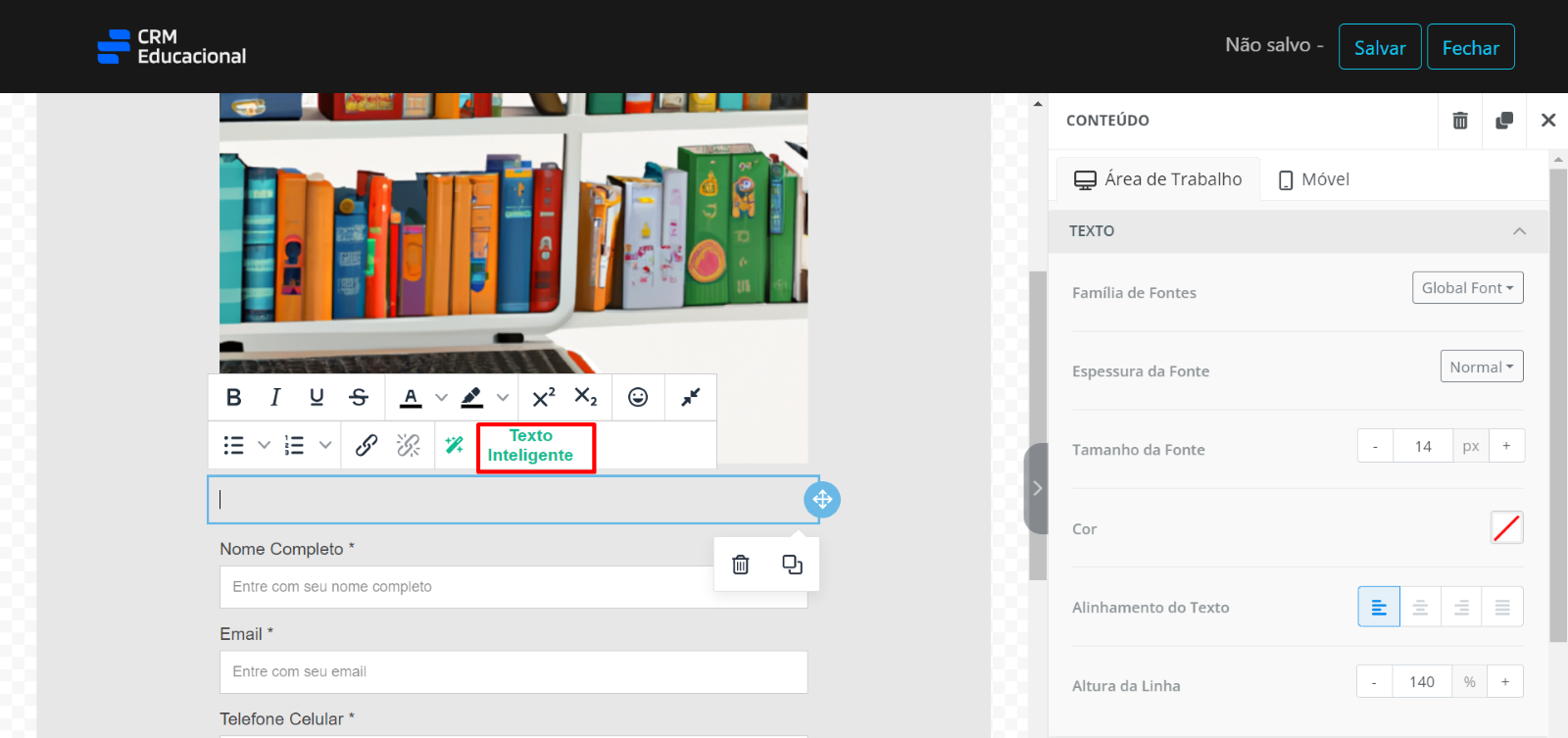Open highlight color dropdown arrow

(x=503, y=397)
